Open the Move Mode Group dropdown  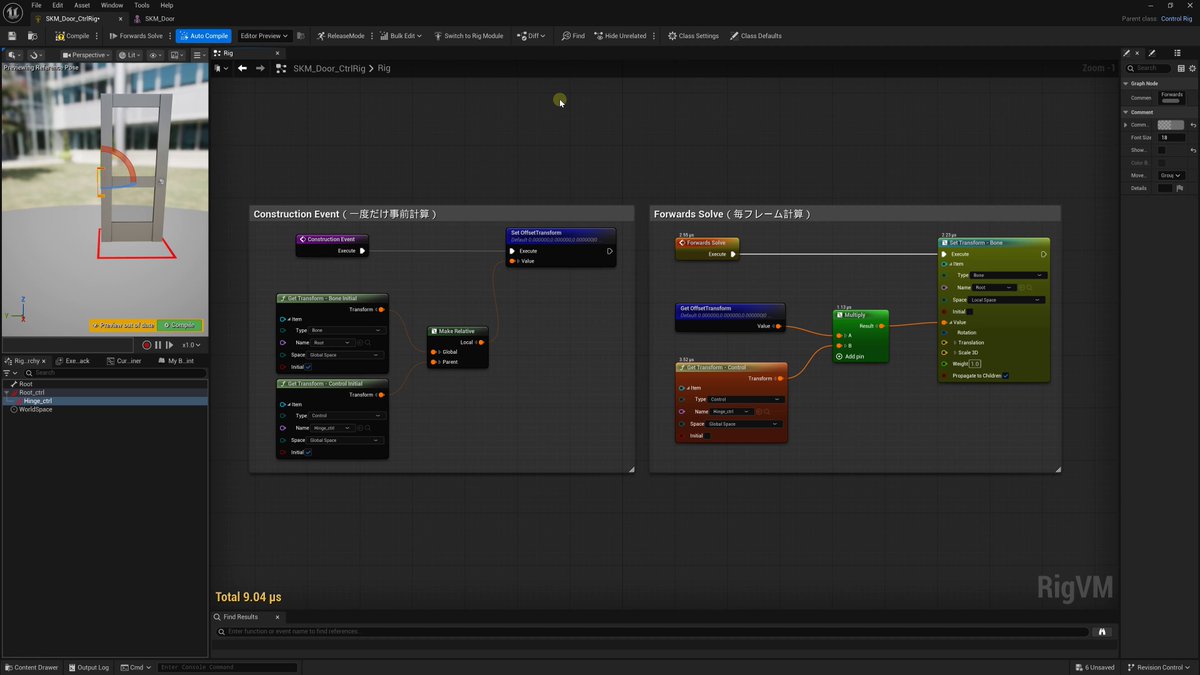[1171, 175]
